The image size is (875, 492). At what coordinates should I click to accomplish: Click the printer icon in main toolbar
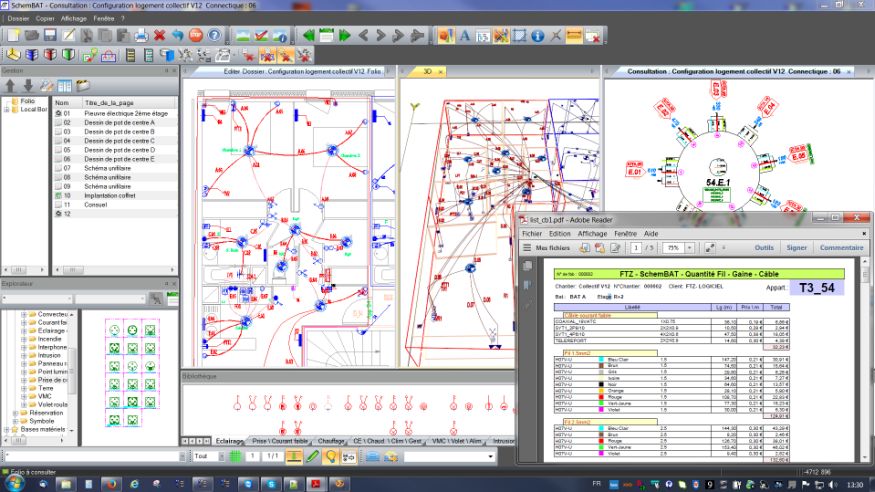[x=141, y=35]
